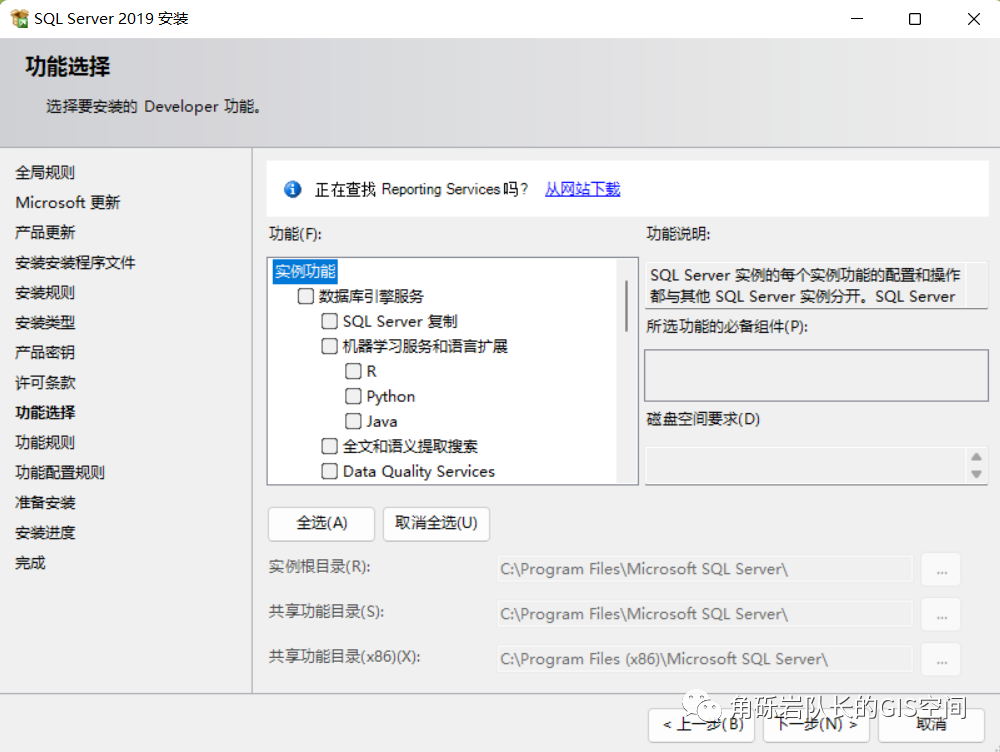Maximize the SQL Server 2019 setup window
Image resolution: width=1000 pixels, height=752 pixels.
point(915,19)
